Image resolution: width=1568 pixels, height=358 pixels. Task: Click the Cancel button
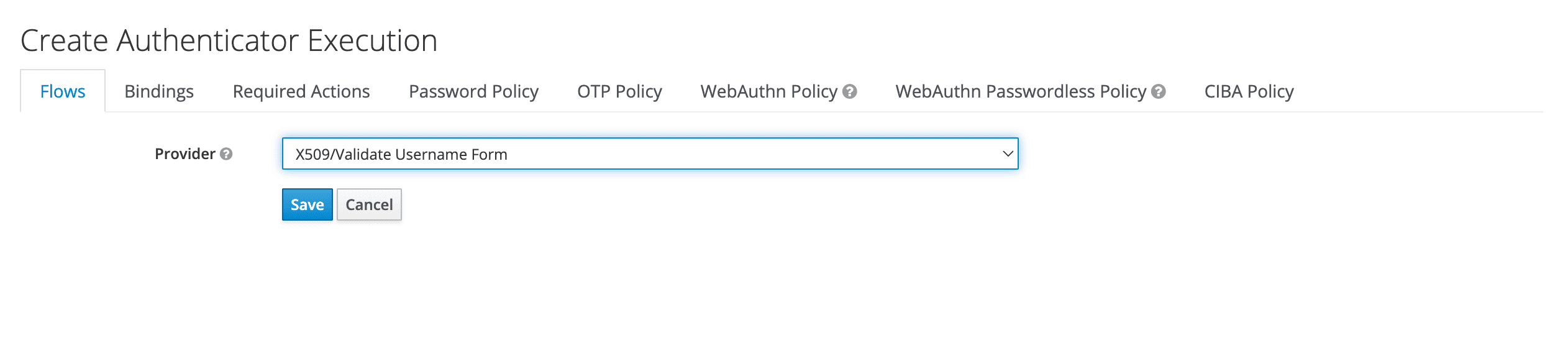[369, 204]
